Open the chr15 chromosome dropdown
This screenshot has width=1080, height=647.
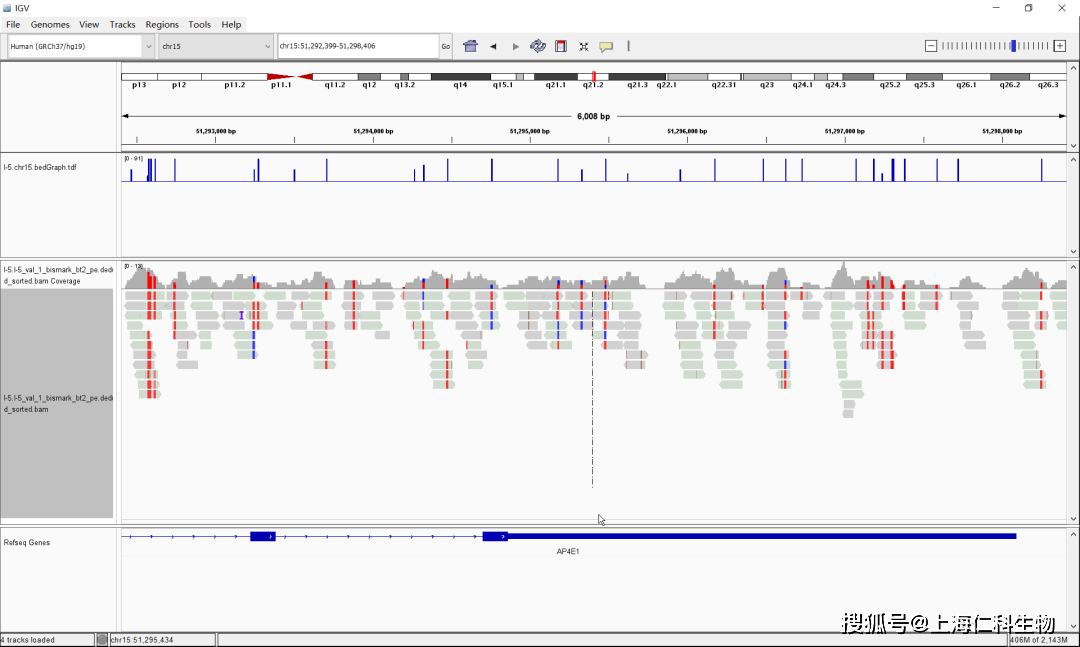tap(215, 46)
